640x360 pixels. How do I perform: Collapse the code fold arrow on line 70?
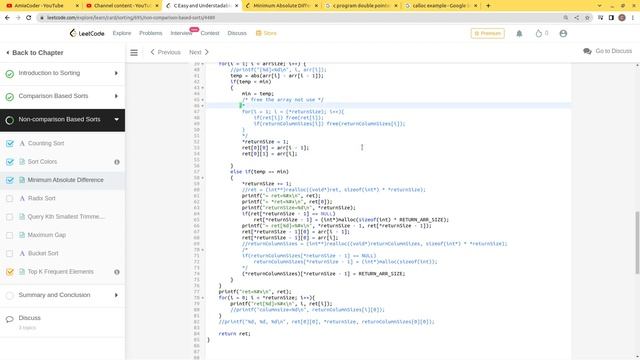[202, 250]
